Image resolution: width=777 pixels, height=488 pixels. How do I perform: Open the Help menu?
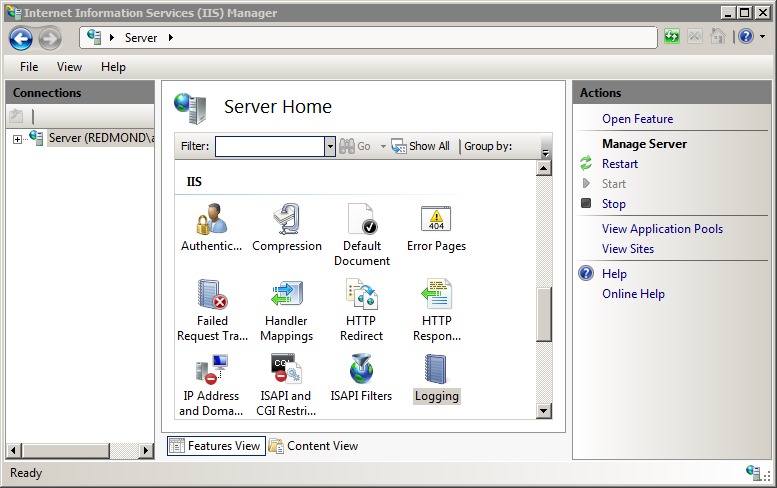pyautogui.click(x=113, y=67)
